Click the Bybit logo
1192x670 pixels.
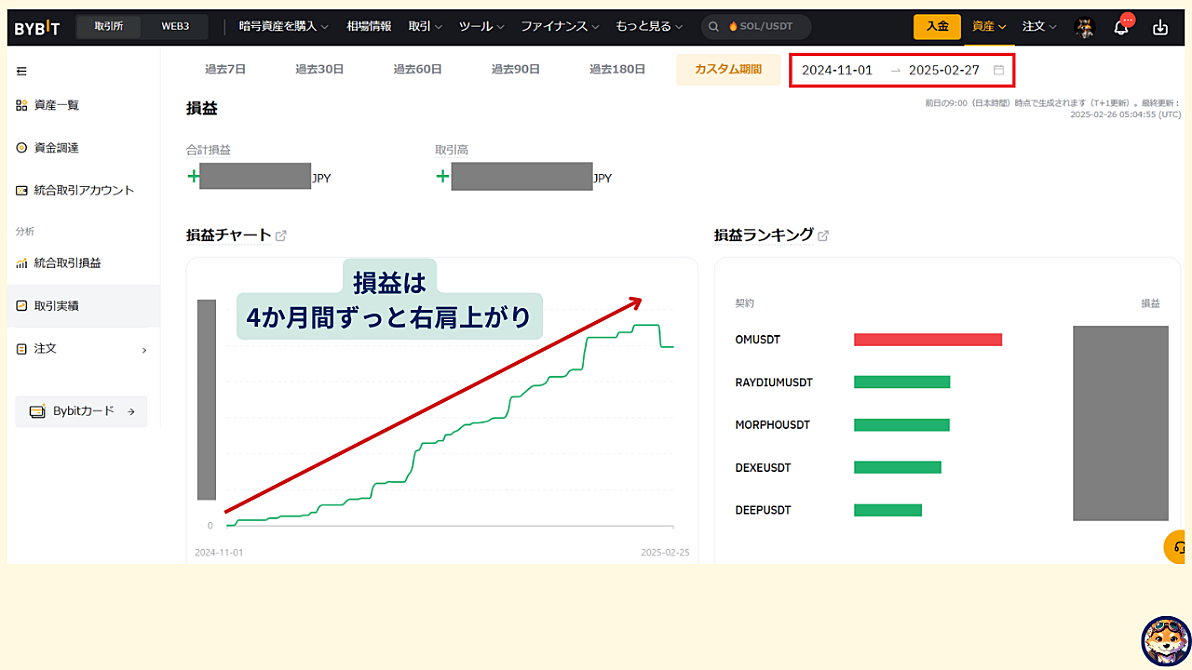click(x=37, y=28)
